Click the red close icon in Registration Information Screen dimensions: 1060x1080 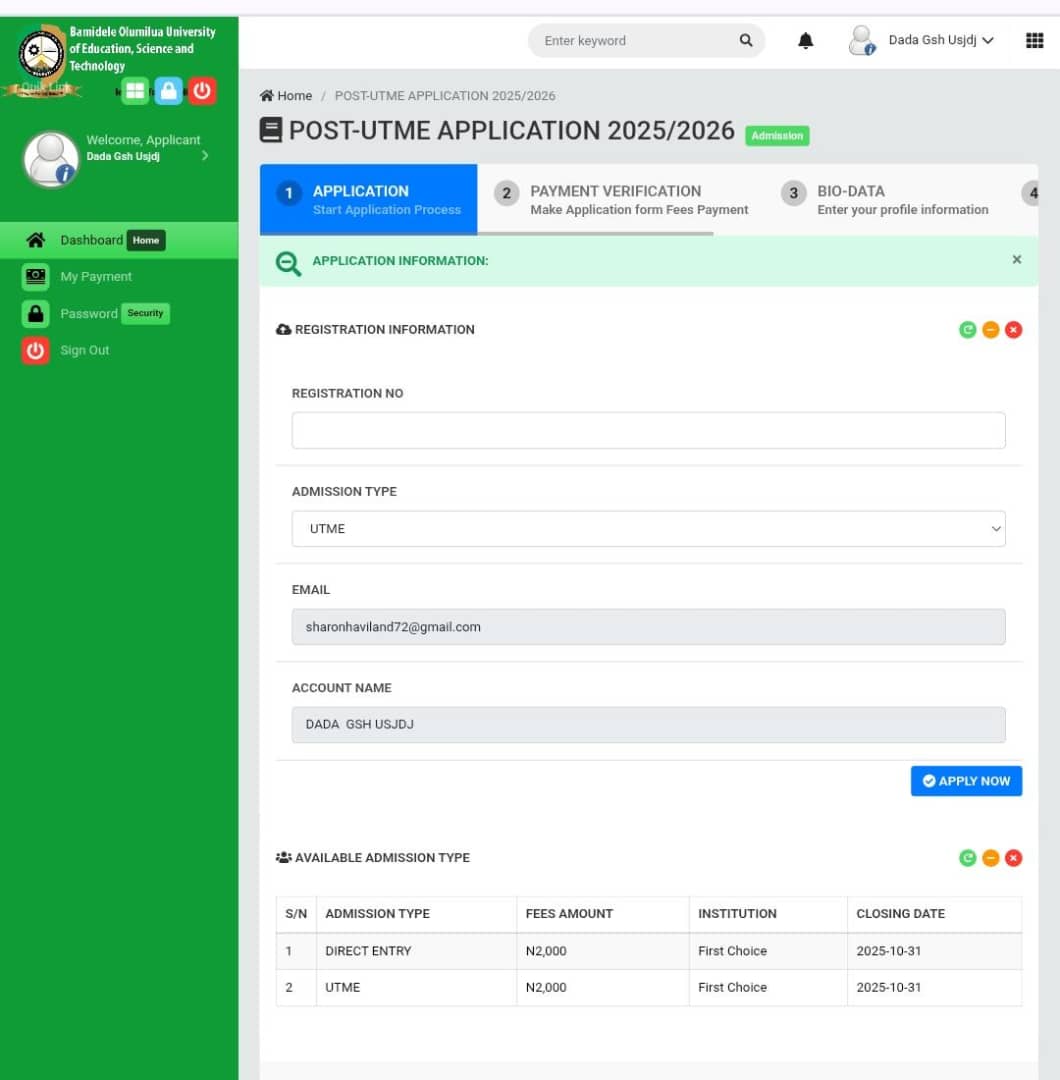[x=1012, y=329]
